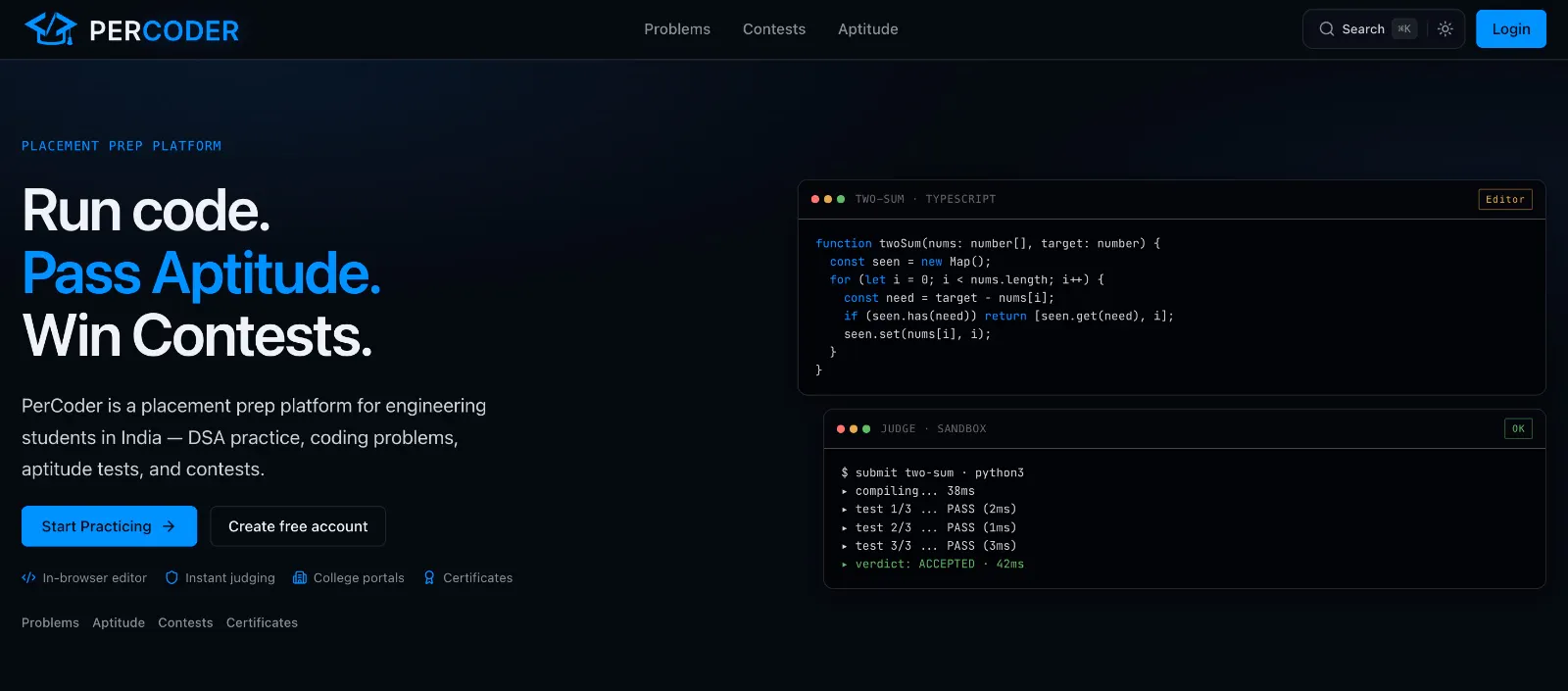Viewport: 1568px width, 691px height.
Task: Click the PLACEMENT PREP PLATFORM label
Action: pos(122,146)
